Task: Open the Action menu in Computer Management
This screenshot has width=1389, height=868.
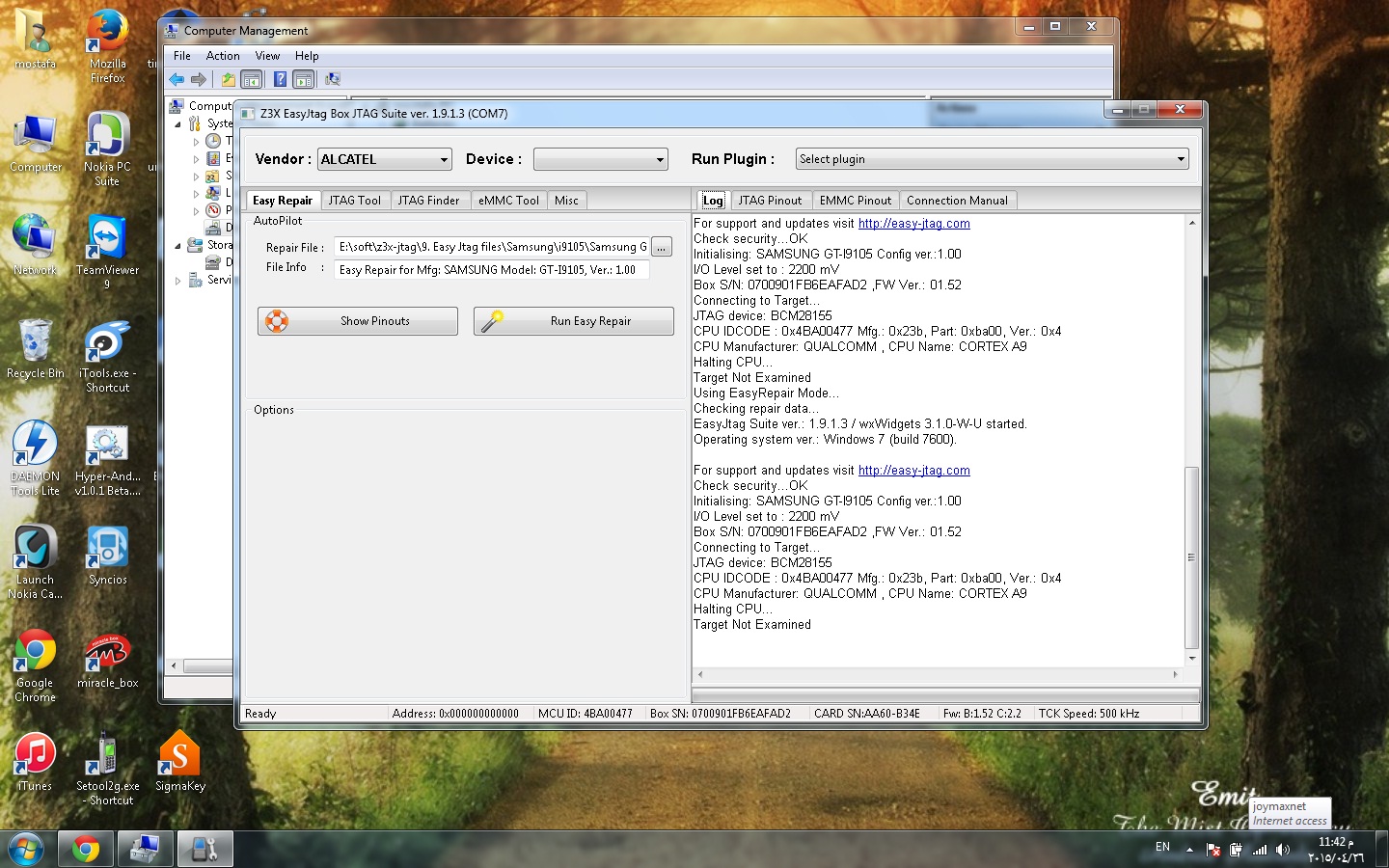Action: point(223,56)
